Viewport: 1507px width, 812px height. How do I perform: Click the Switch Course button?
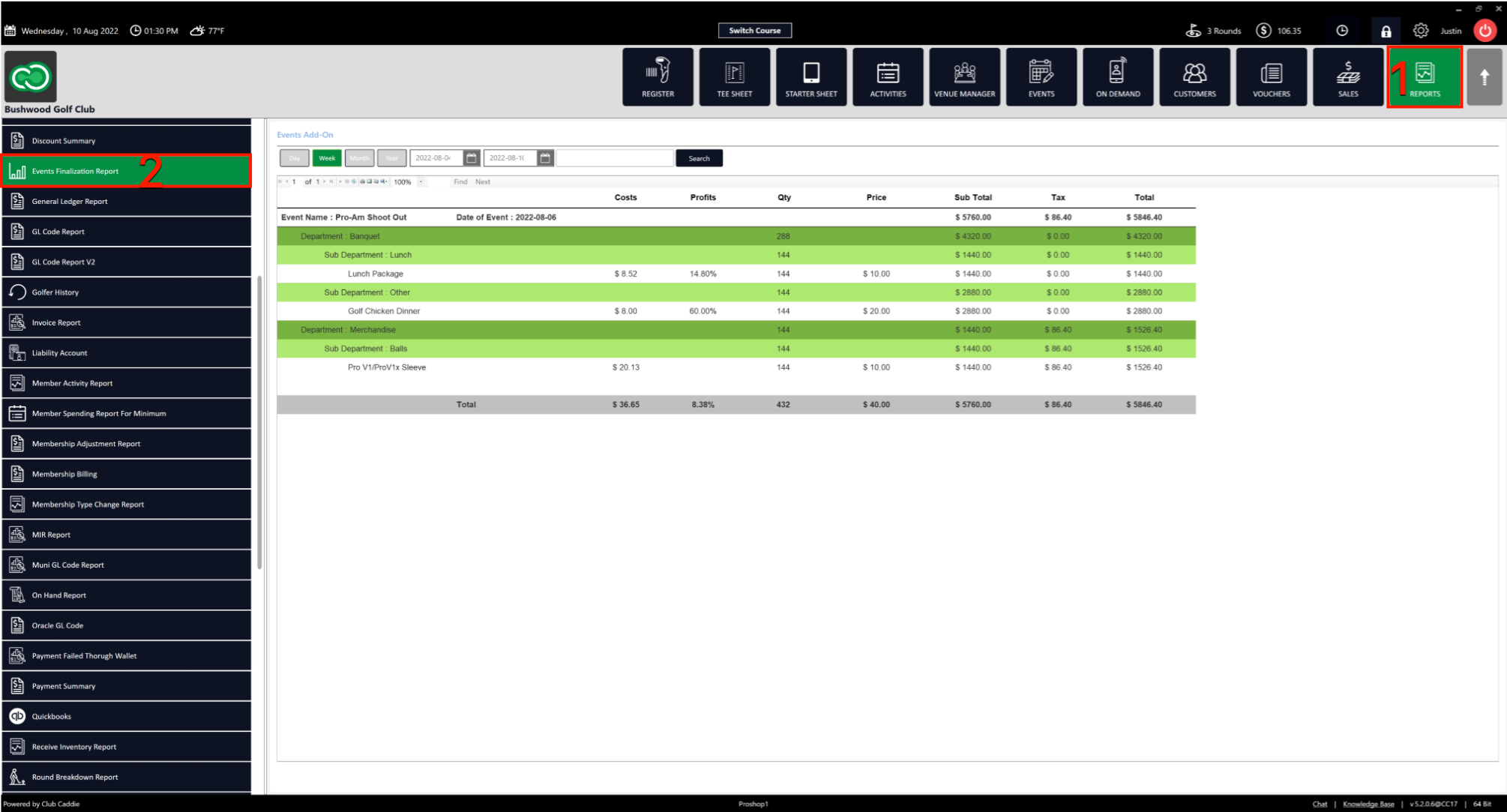[754, 31]
